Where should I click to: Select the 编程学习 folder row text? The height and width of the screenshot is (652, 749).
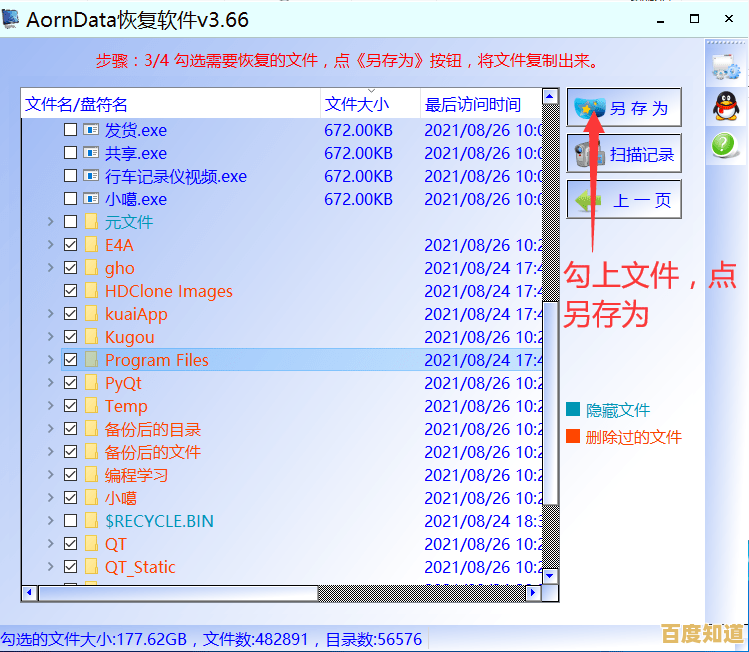click(137, 475)
